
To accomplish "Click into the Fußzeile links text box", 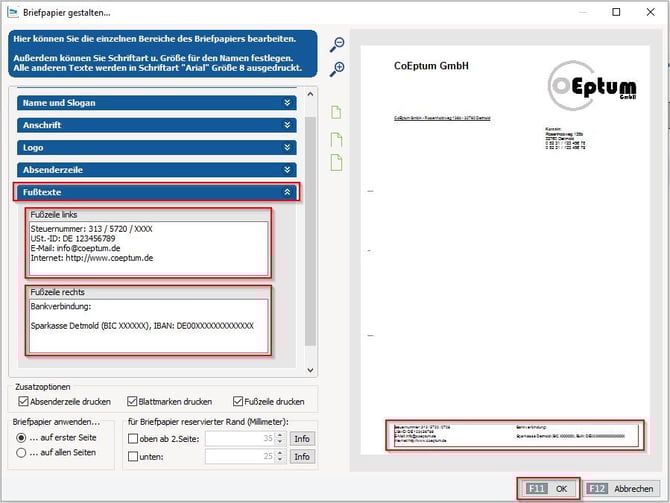I will pyautogui.click(x=148, y=247).
